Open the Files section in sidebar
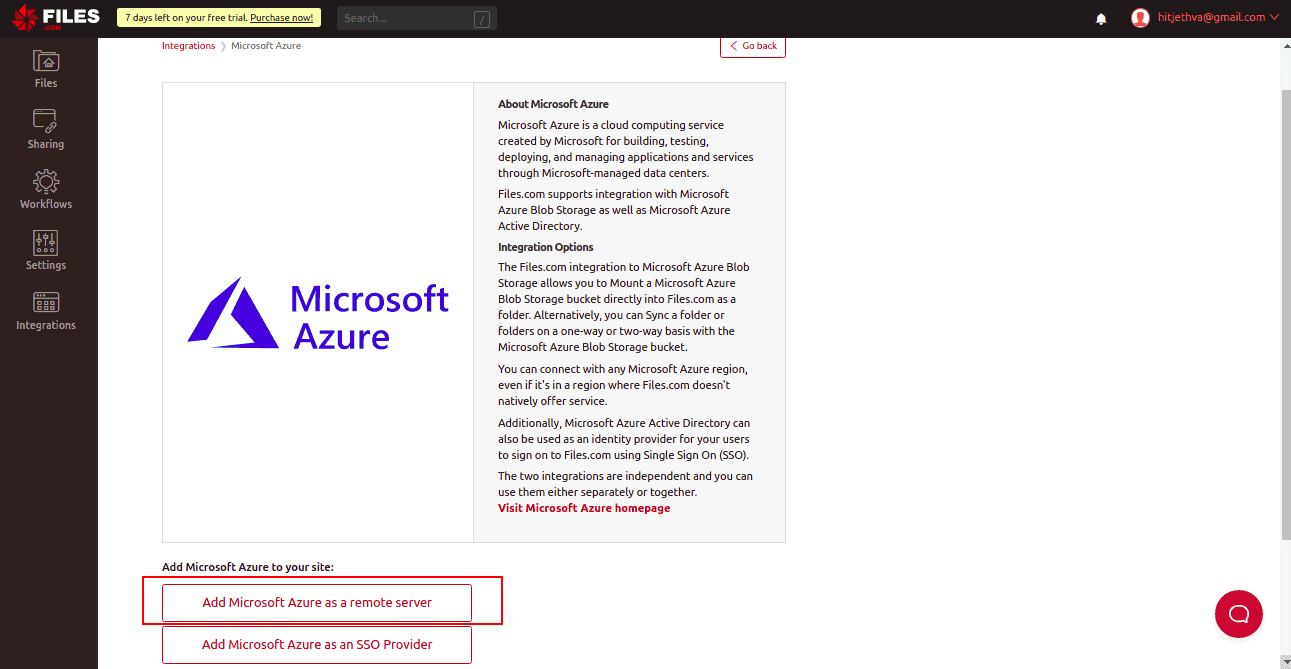 coord(46,69)
